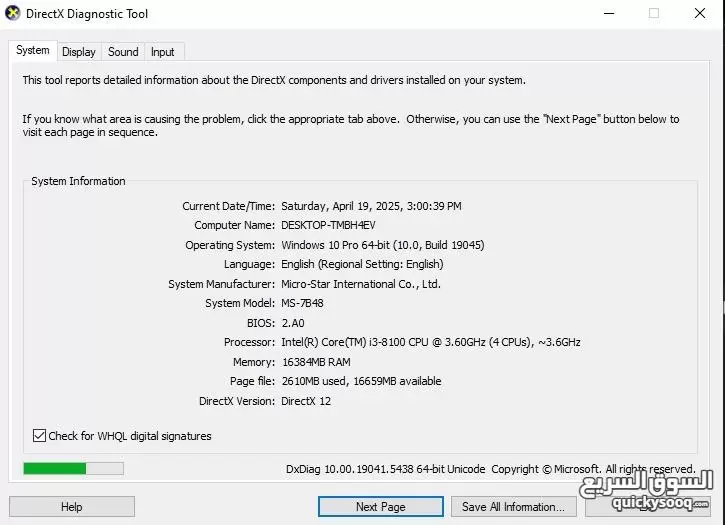
Task: Go to Next Page button
Action: tap(381, 506)
